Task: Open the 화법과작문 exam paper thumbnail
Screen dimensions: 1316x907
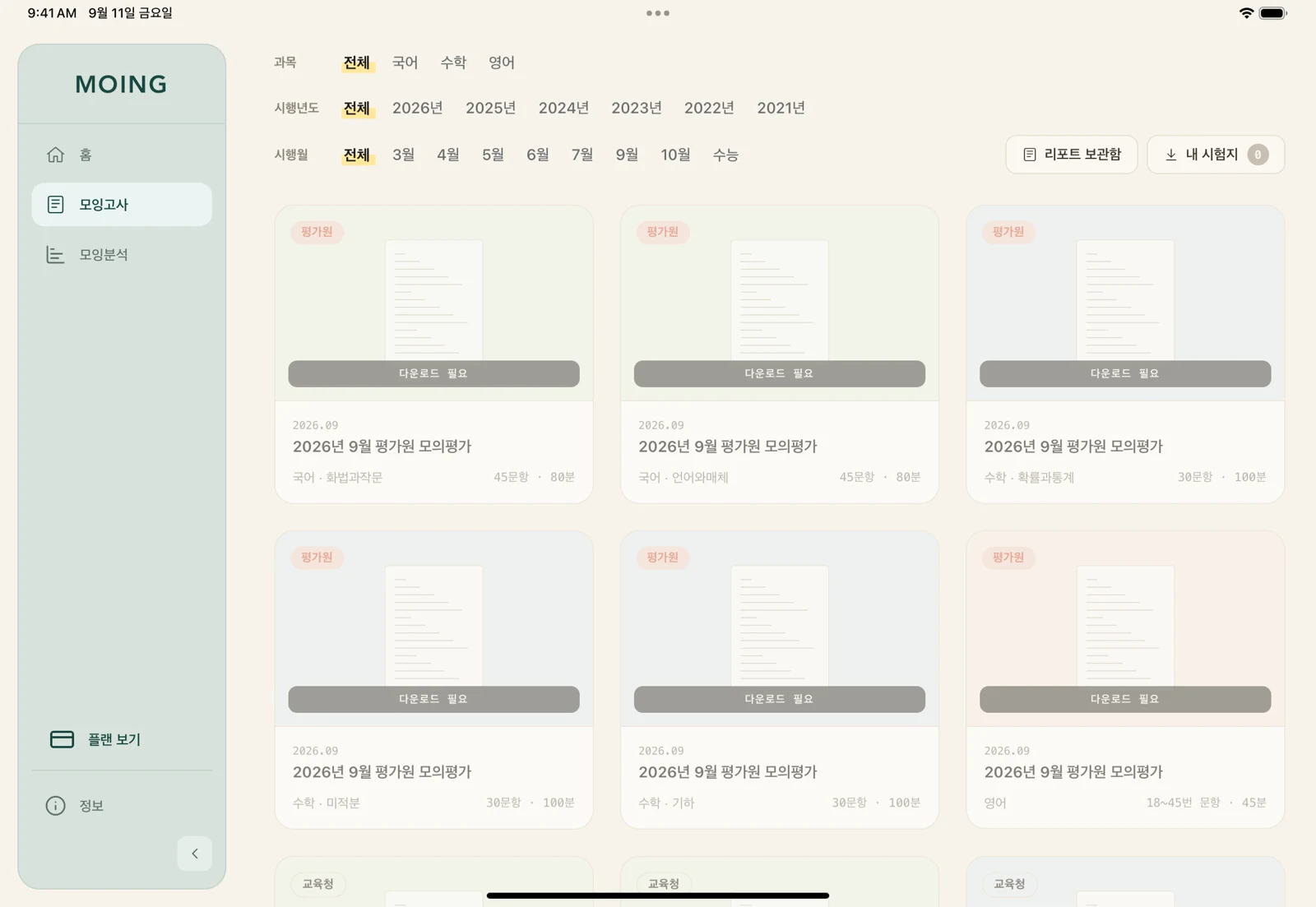Action: [434, 300]
